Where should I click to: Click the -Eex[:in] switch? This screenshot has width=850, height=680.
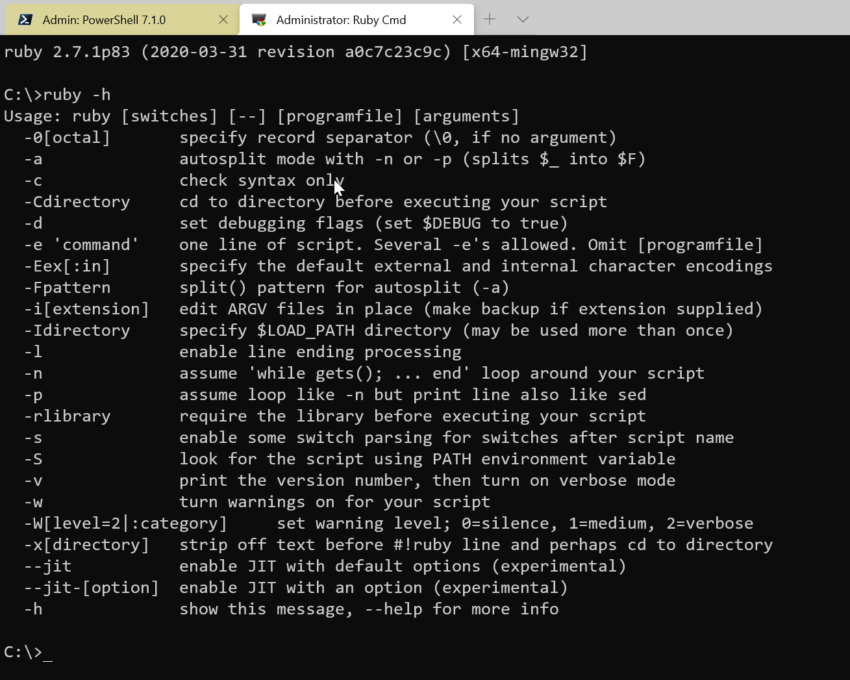pos(67,266)
